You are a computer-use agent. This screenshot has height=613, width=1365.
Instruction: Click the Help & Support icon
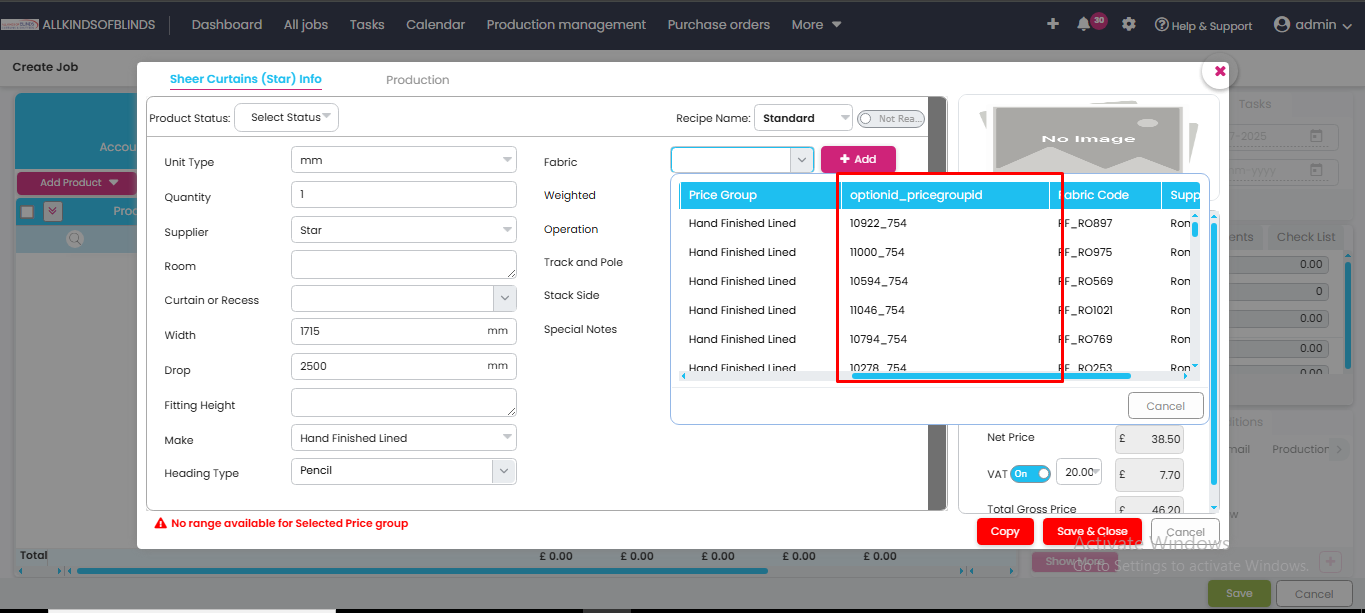click(x=1161, y=25)
